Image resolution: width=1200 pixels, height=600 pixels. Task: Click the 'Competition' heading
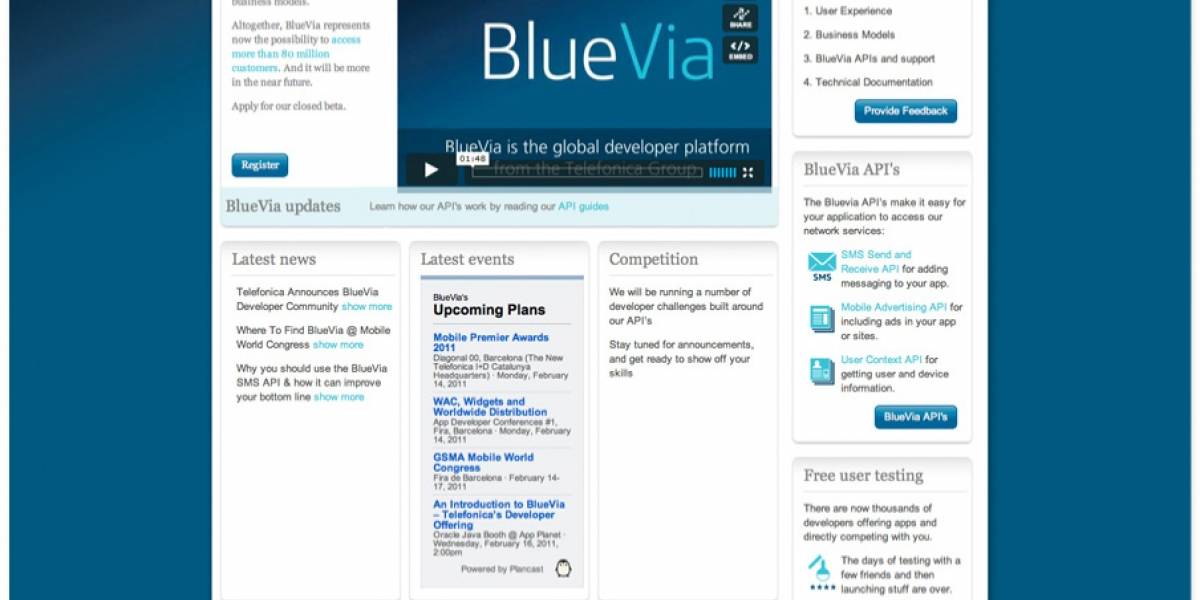click(x=654, y=259)
